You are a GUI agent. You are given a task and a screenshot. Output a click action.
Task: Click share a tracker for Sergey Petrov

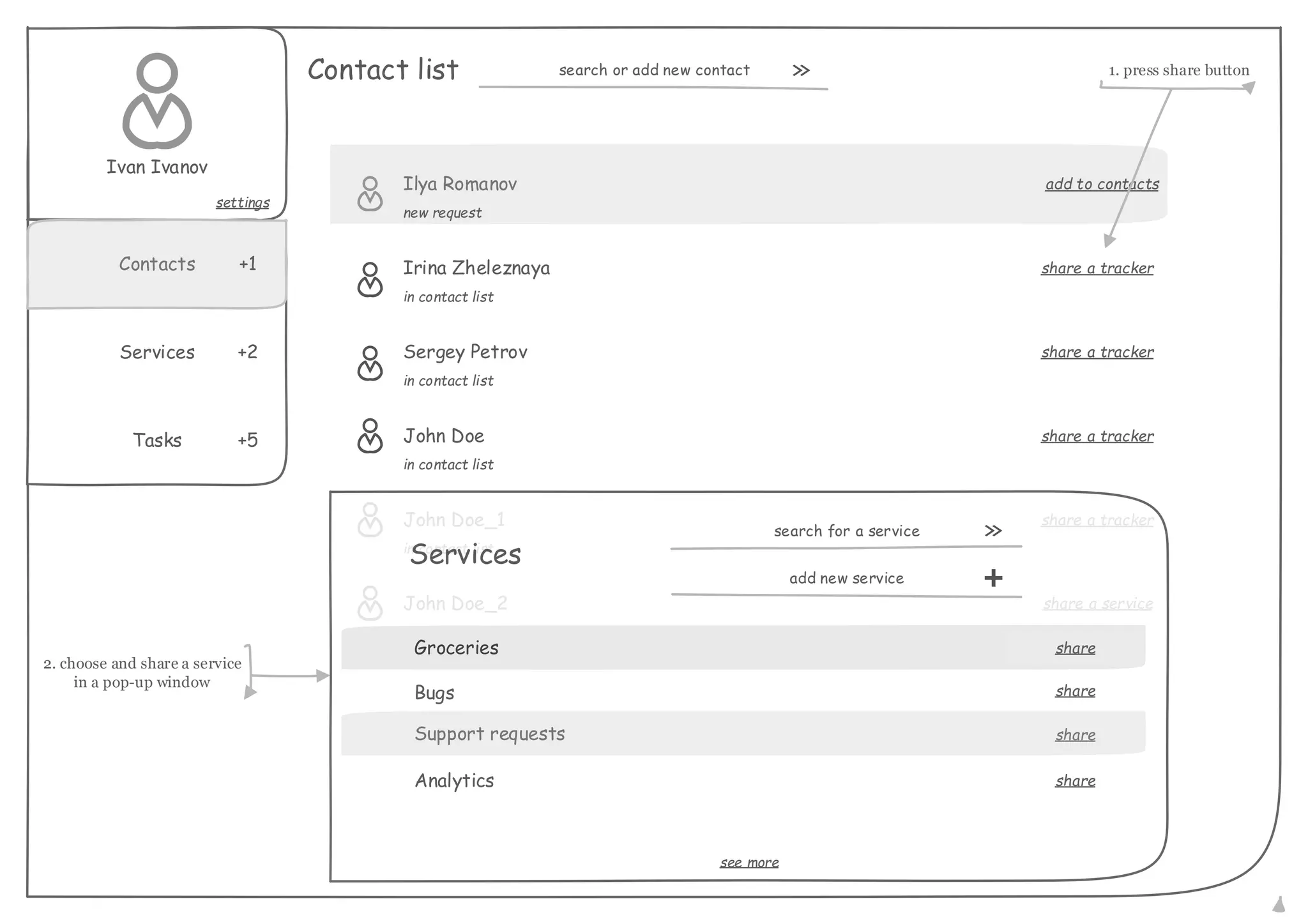click(x=1097, y=352)
